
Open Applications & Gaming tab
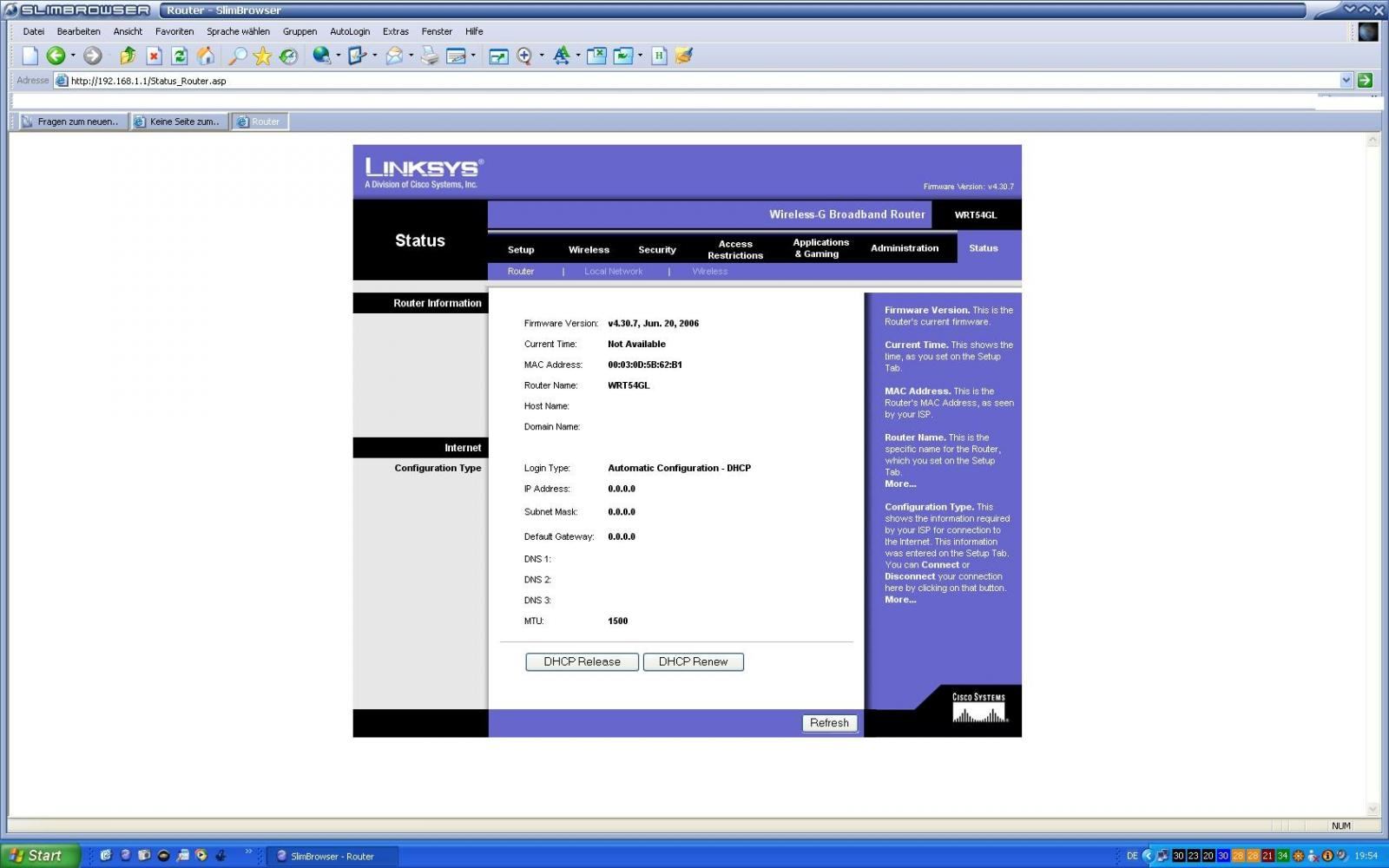[x=820, y=248]
